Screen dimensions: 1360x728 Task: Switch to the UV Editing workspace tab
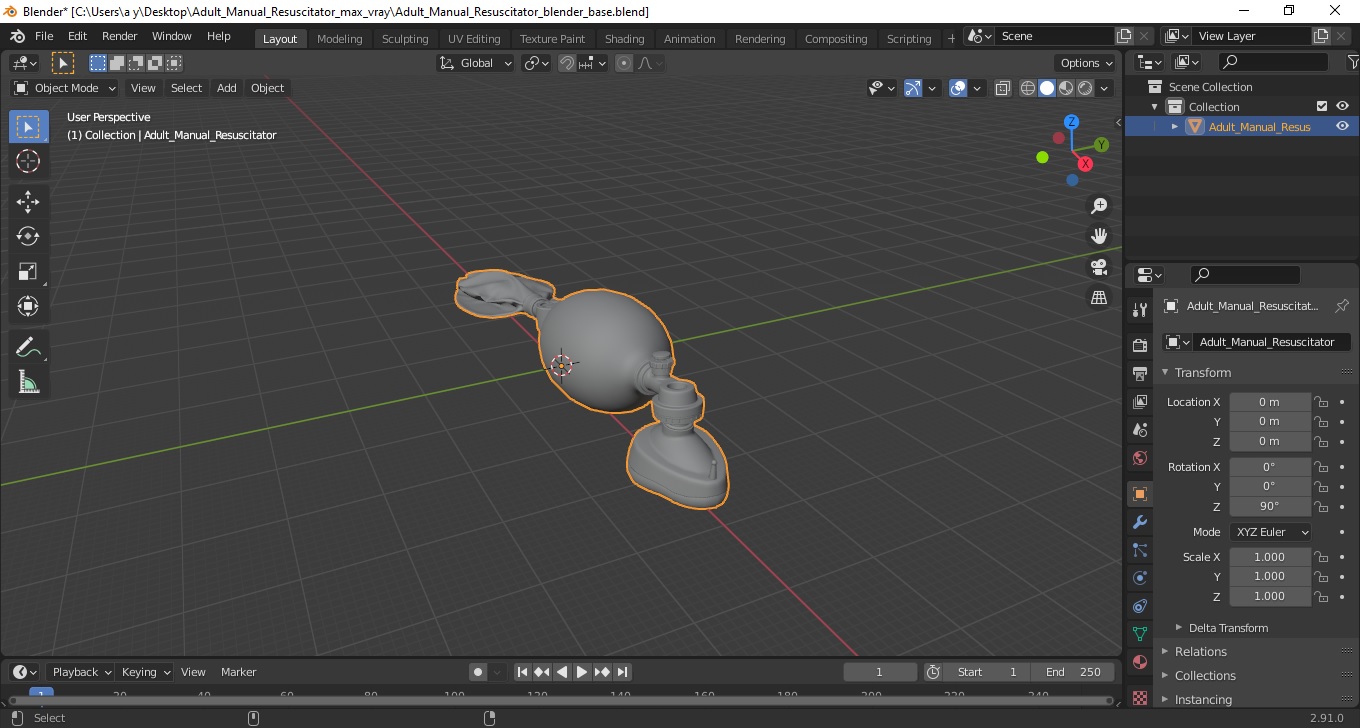click(474, 39)
